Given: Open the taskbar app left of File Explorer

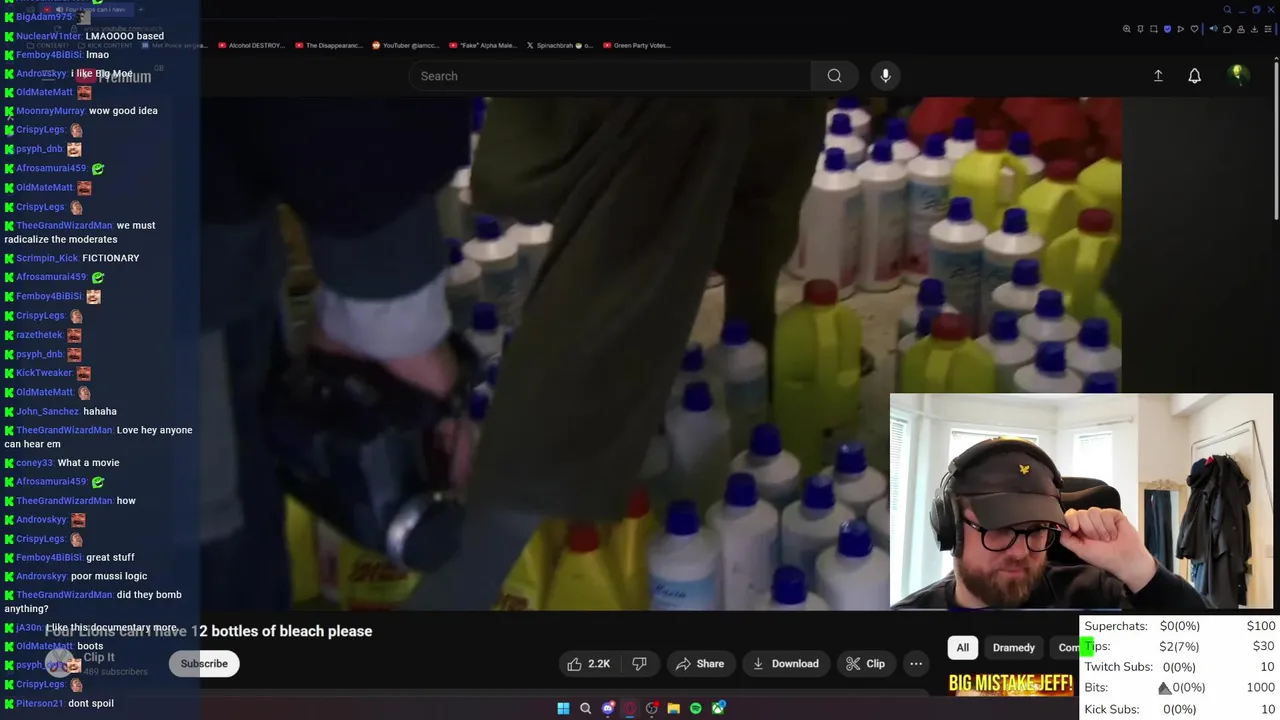Looking at the screenshot, I should tap(652, 708).
